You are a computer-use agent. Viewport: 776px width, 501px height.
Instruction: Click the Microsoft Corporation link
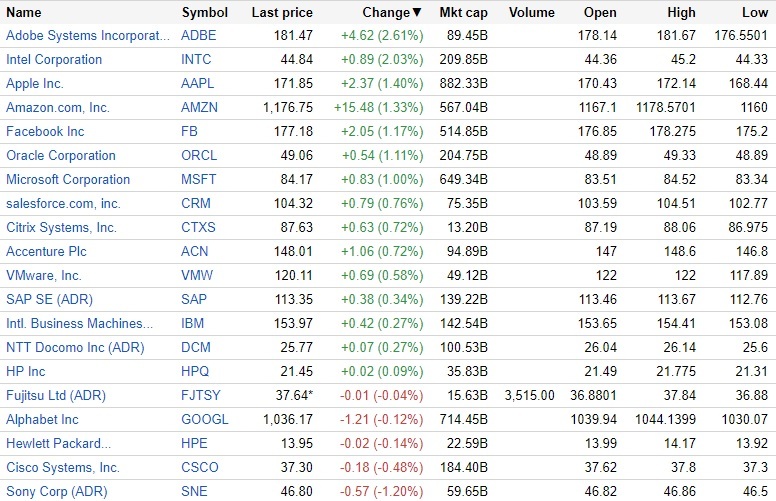(68, 179)
